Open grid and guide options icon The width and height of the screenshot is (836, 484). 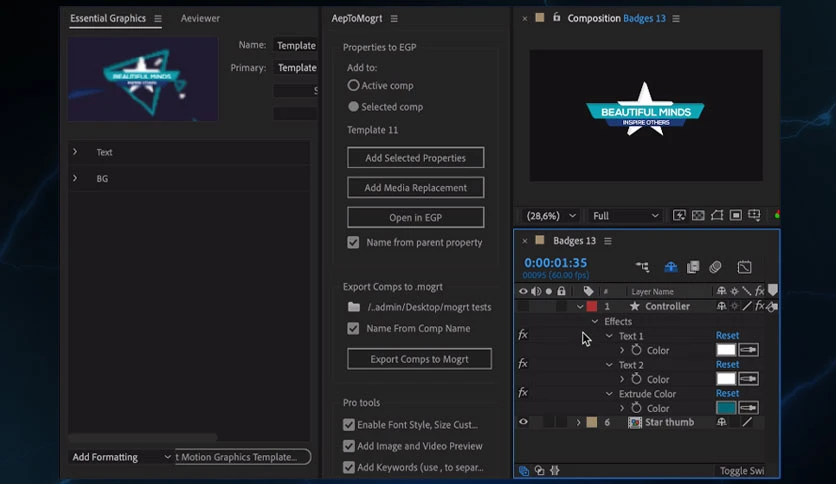tap(754, 215)
